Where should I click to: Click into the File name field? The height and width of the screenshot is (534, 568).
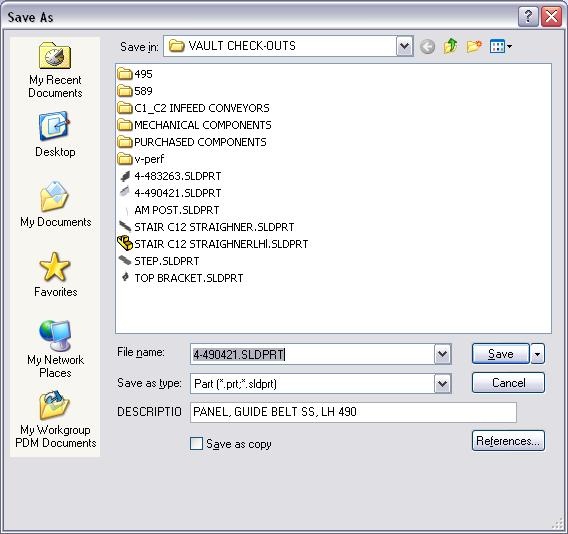[312, 354]
